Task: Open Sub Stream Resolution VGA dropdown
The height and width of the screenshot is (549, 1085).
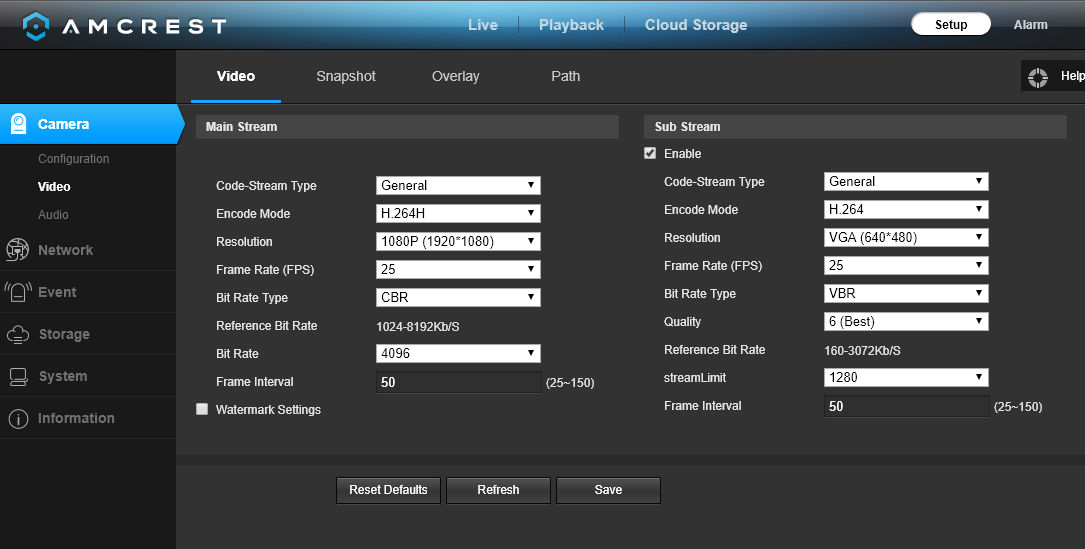Action: 906,237
